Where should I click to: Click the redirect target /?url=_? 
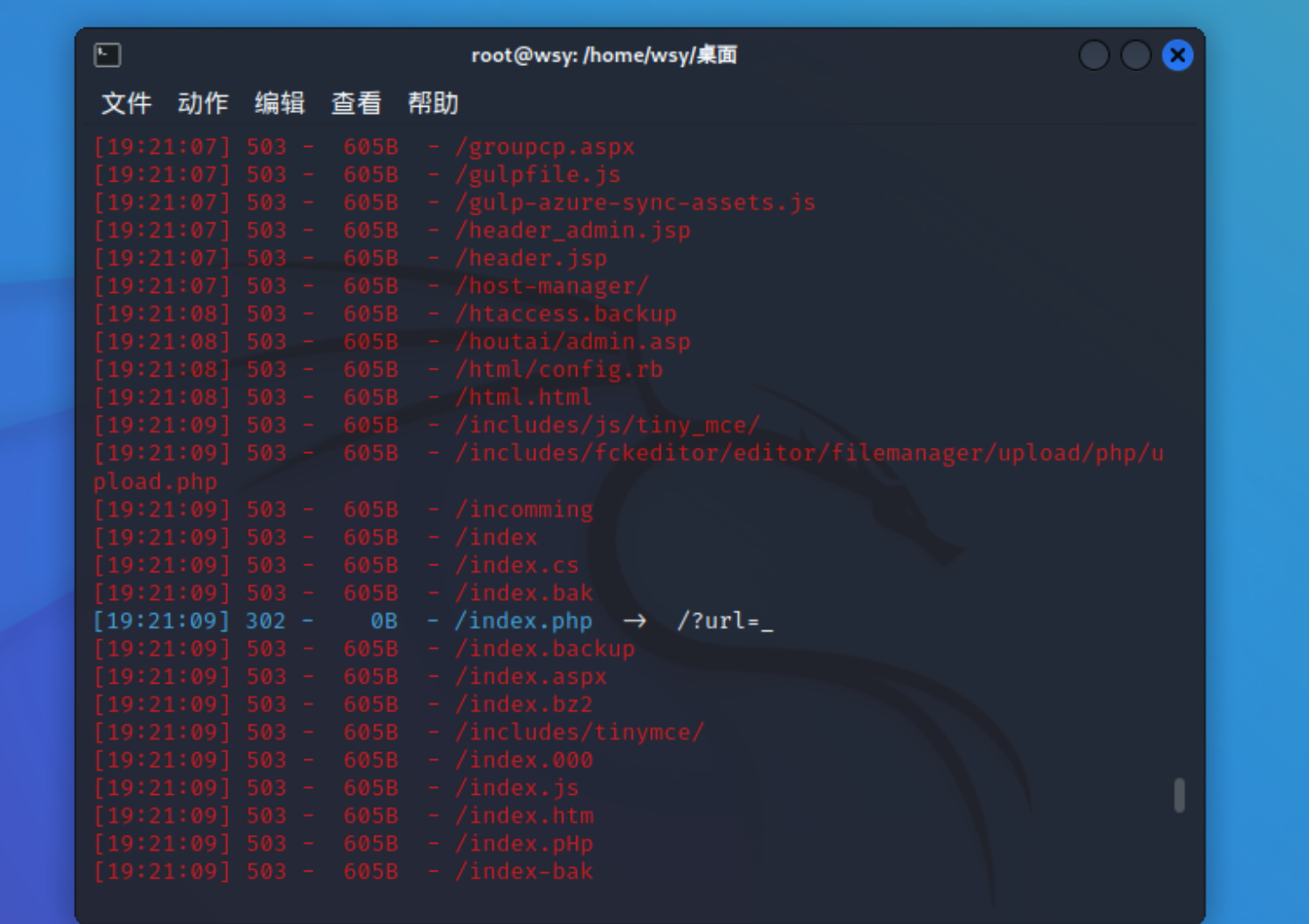725,621
